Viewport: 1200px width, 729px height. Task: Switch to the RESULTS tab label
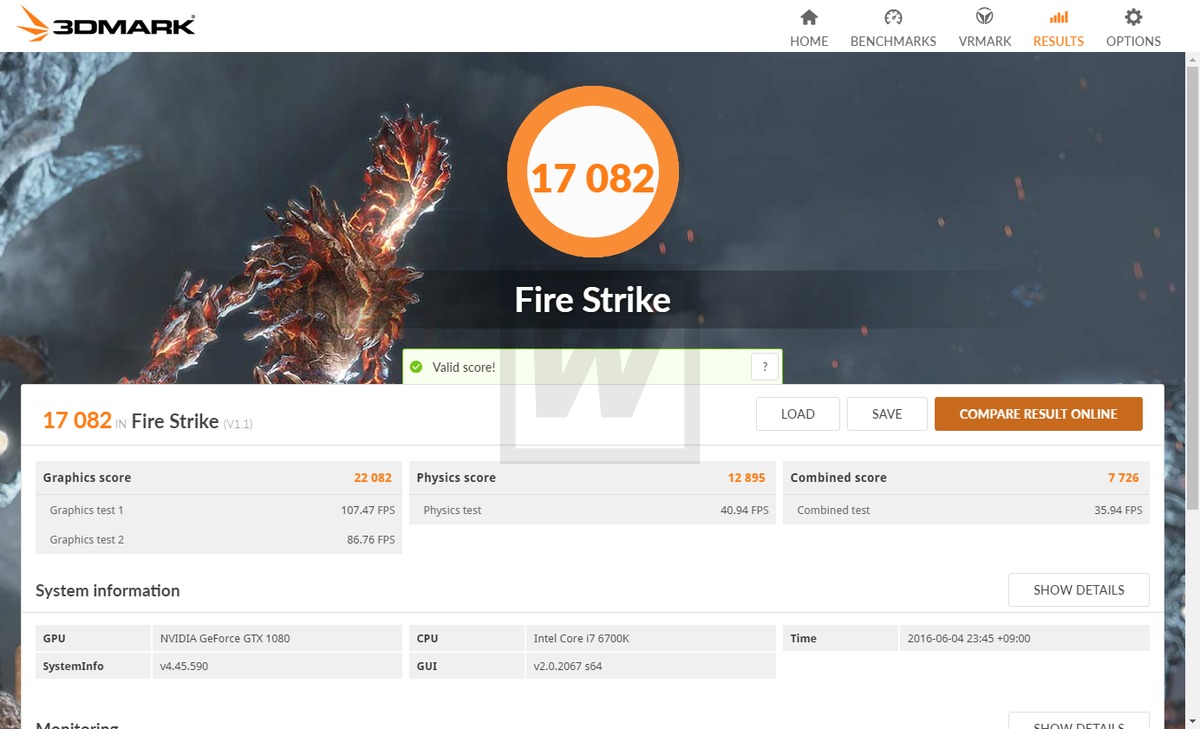pos(1058,41)
